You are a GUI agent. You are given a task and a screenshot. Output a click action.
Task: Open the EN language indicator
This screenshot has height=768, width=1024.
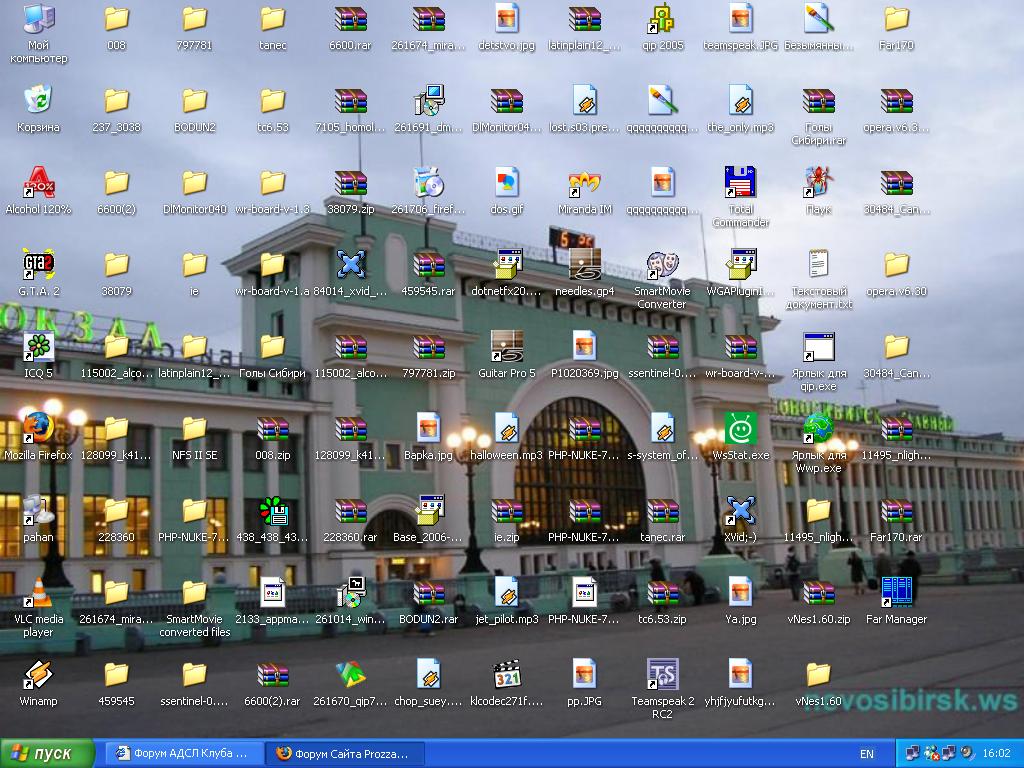pyautogui.click(x=867, y=754)
